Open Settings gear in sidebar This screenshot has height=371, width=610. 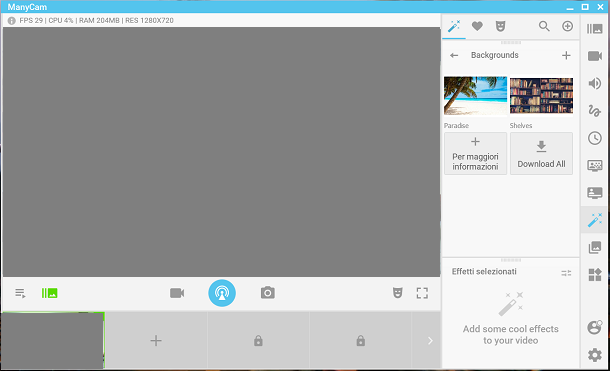click(x=594, y=355)
